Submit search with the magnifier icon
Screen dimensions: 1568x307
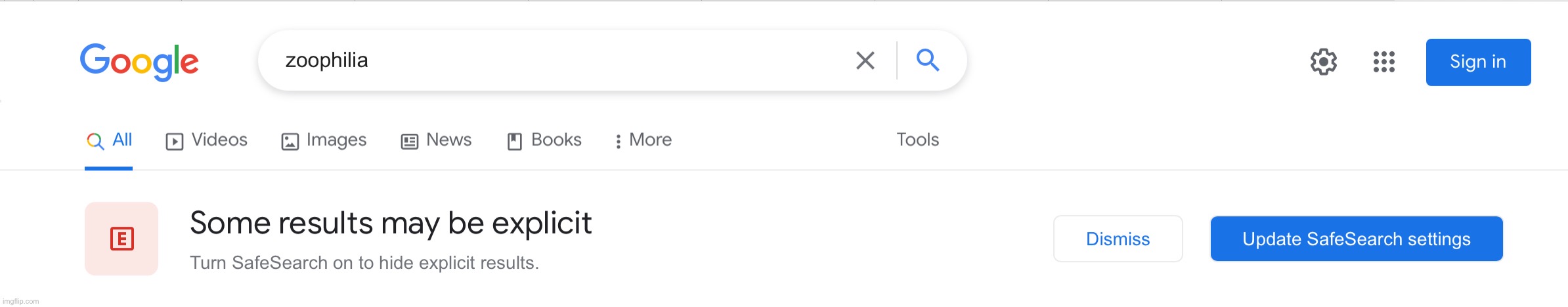[928, 60]
